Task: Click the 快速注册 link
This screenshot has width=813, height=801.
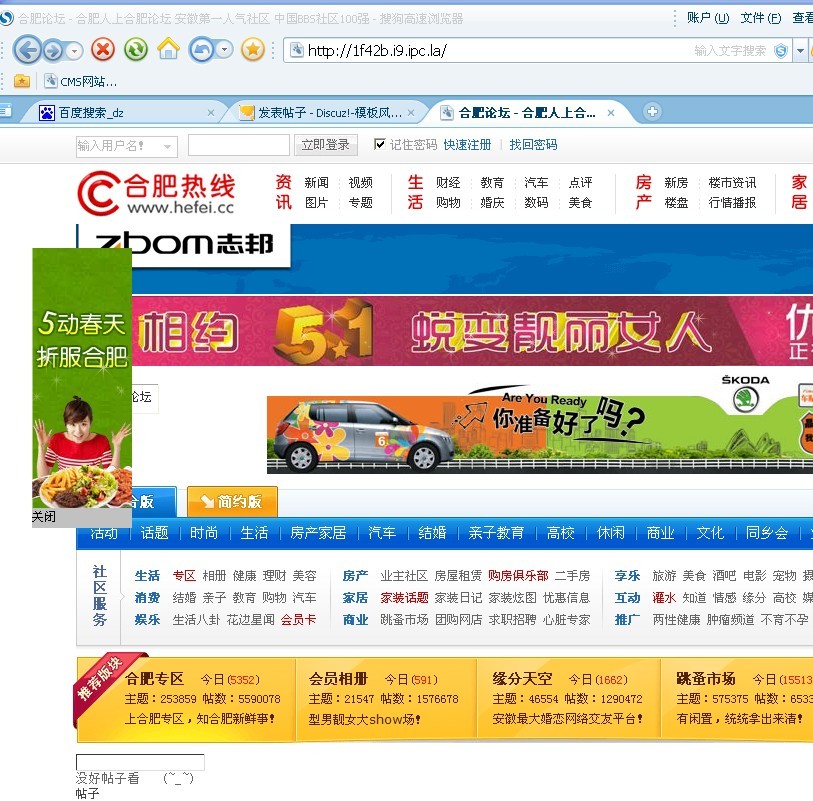Action: pyautogui.click(x=467, y=145)
